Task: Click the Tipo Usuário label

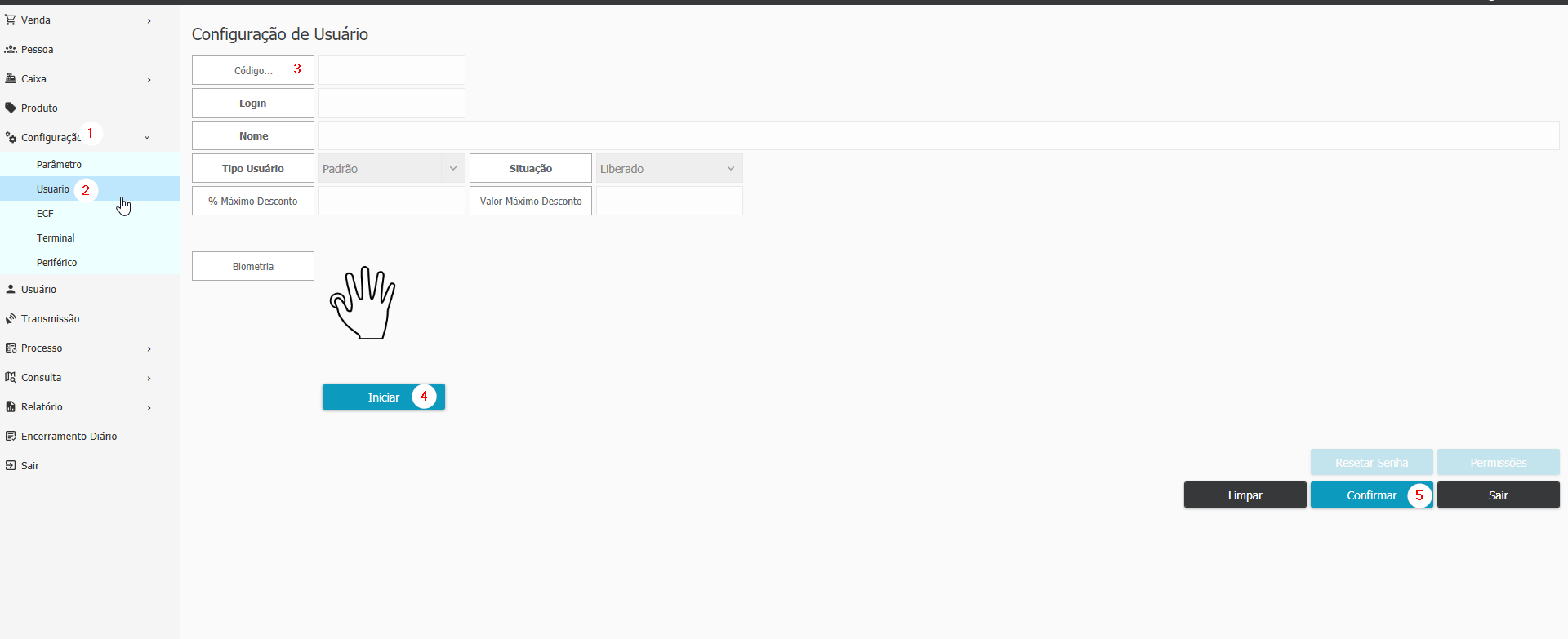Action: (253, 168)
